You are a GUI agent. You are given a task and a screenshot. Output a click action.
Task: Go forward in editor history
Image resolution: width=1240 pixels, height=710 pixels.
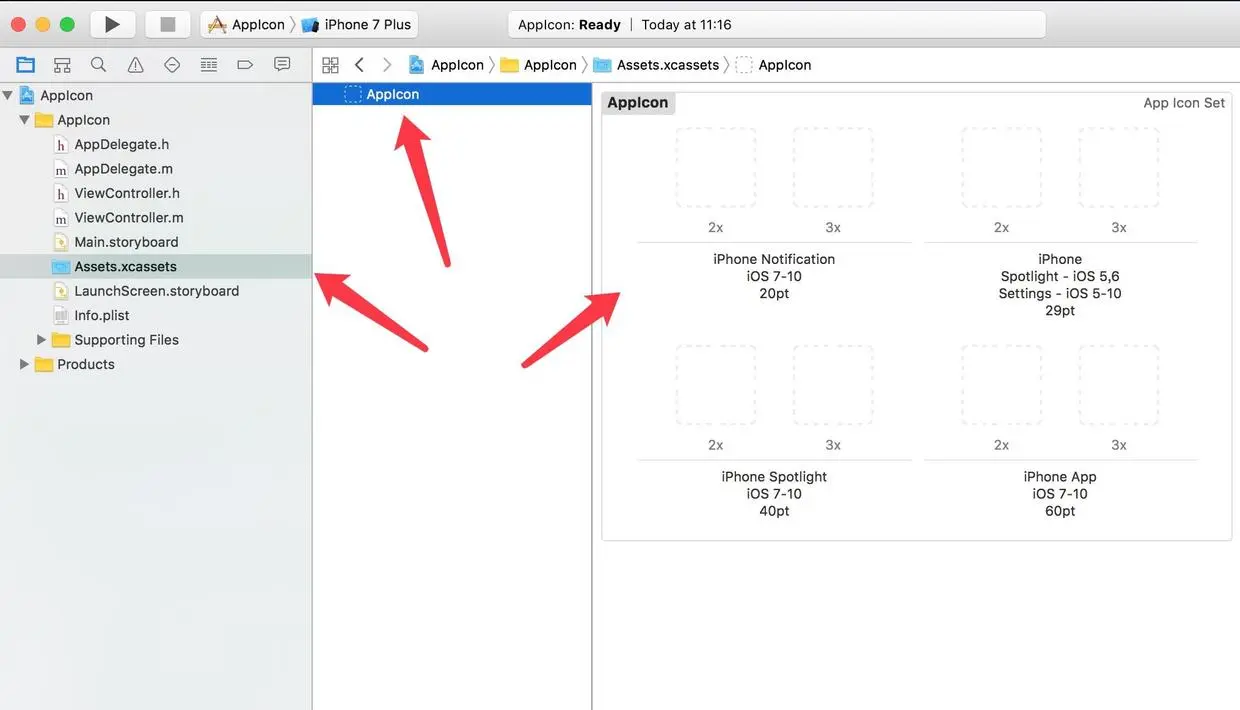pos(387,65)
